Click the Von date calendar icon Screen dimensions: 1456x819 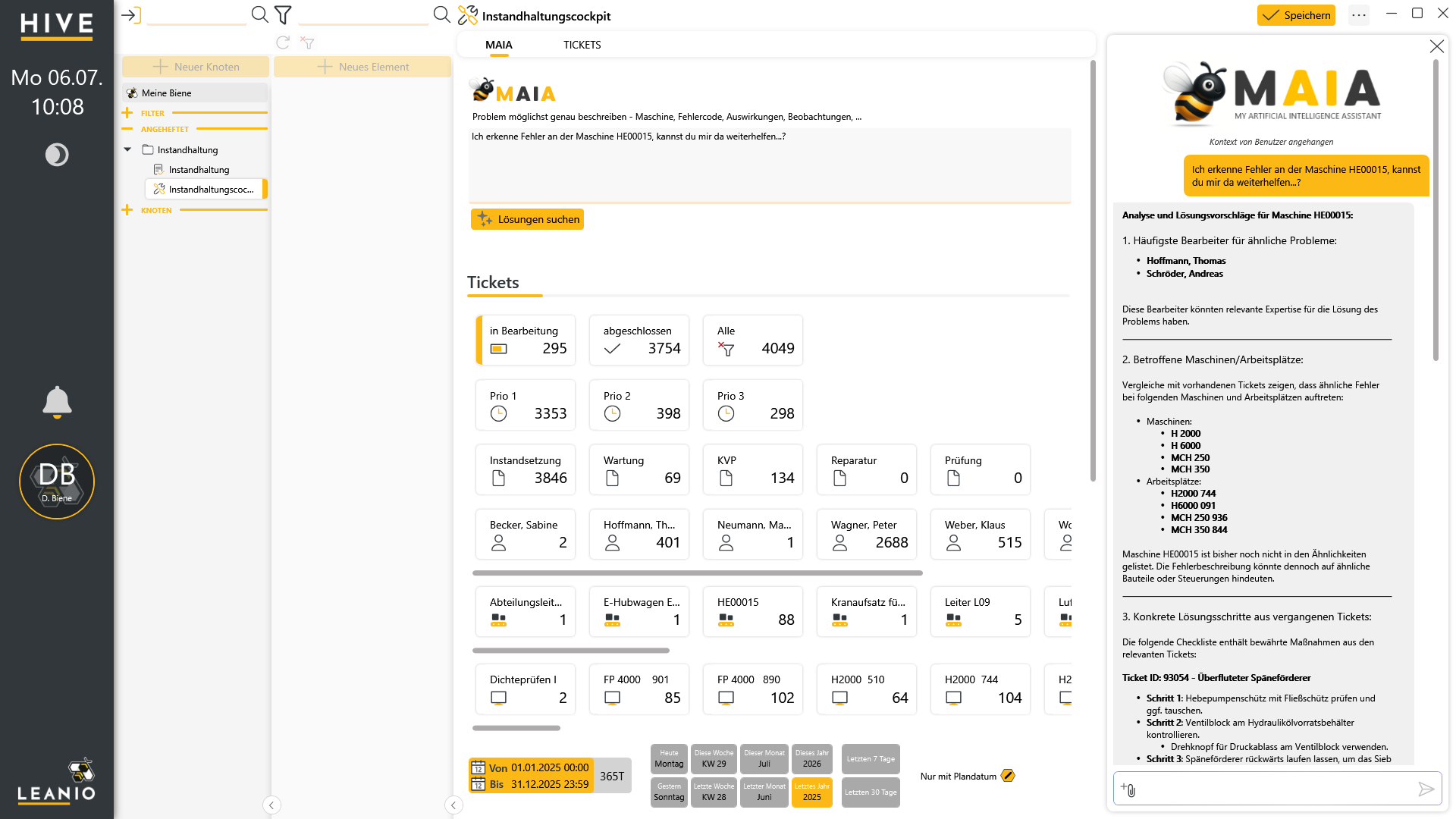coord(479,767)
